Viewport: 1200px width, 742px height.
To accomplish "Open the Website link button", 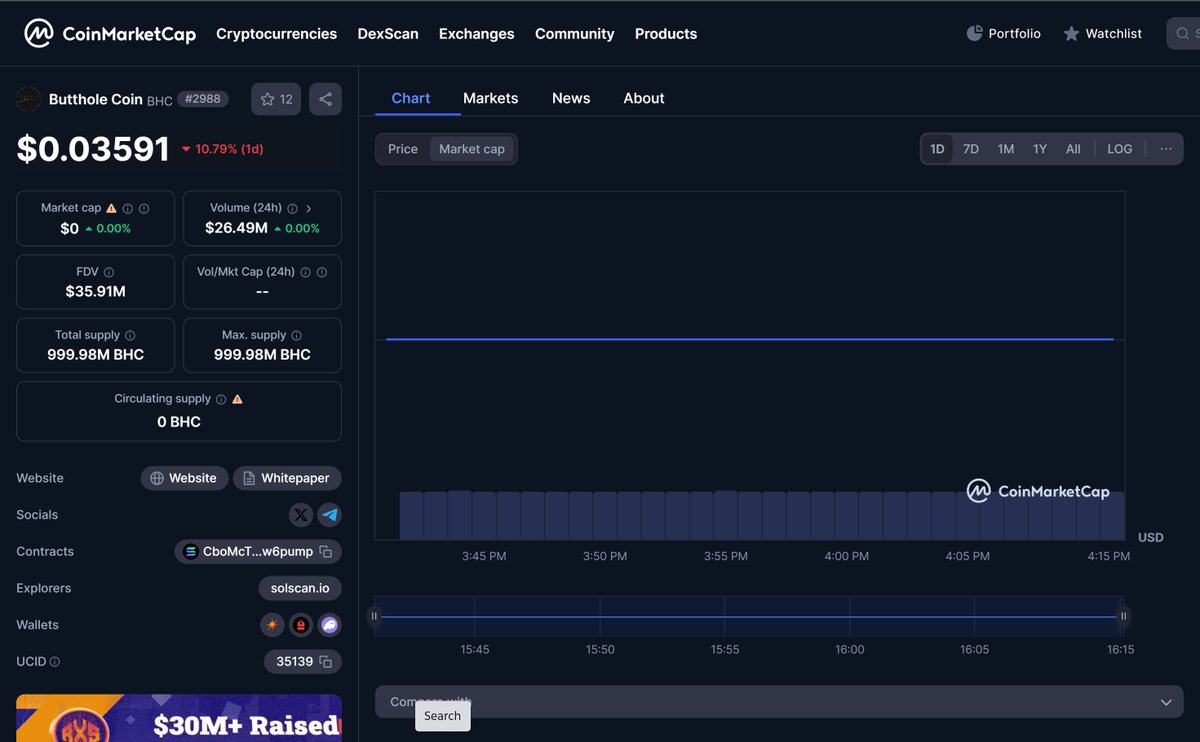I will point(184,478).
